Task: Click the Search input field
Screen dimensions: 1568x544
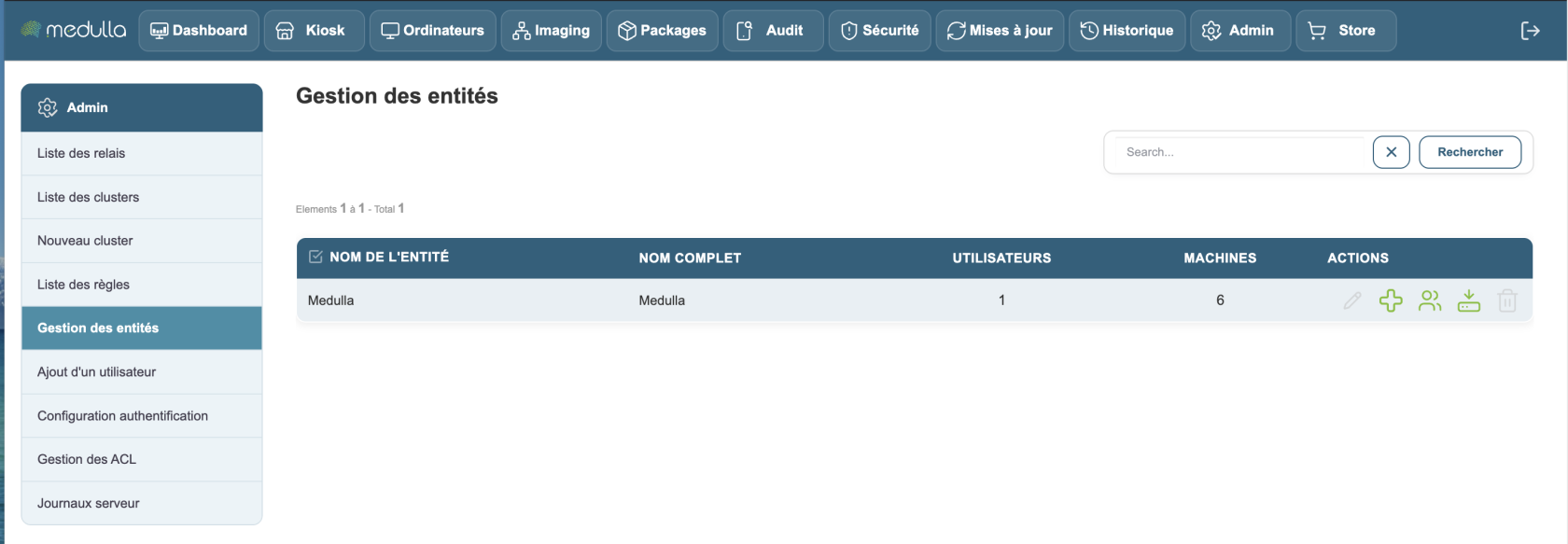Action: tap(1239, 152)
